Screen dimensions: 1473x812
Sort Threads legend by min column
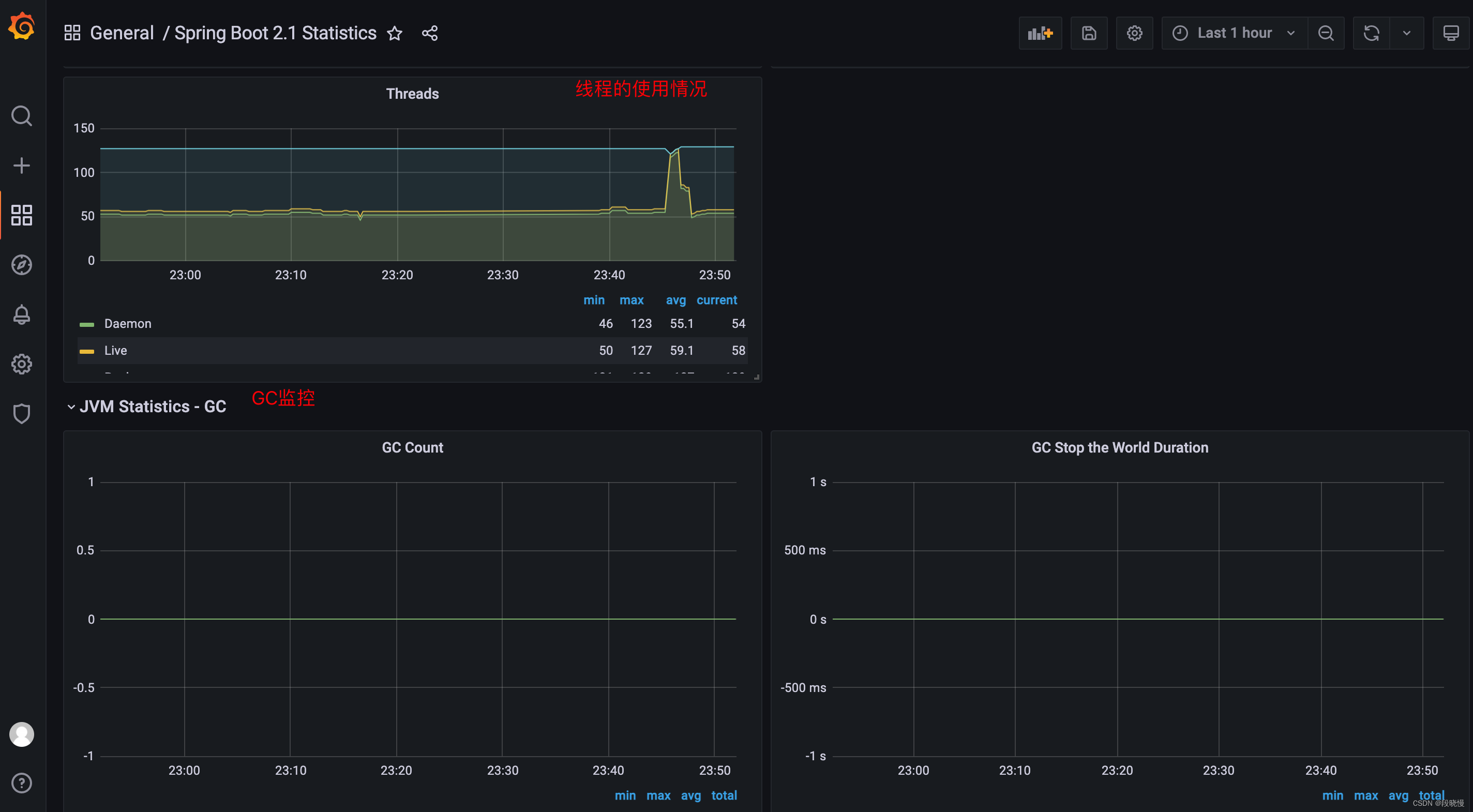[x=594, y=300]
